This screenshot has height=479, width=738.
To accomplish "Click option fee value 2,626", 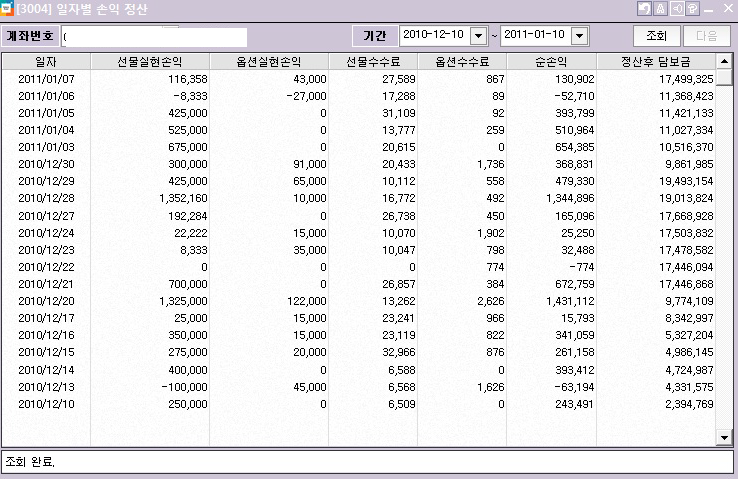I will coord(491,301).
